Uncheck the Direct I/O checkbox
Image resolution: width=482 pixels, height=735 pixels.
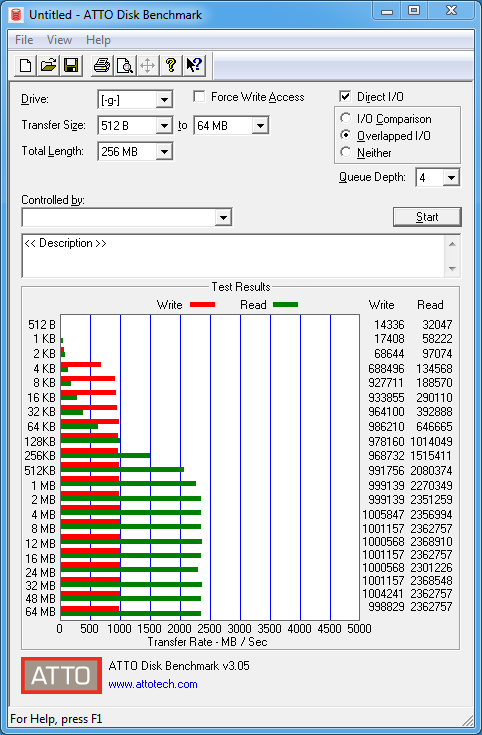345,97
